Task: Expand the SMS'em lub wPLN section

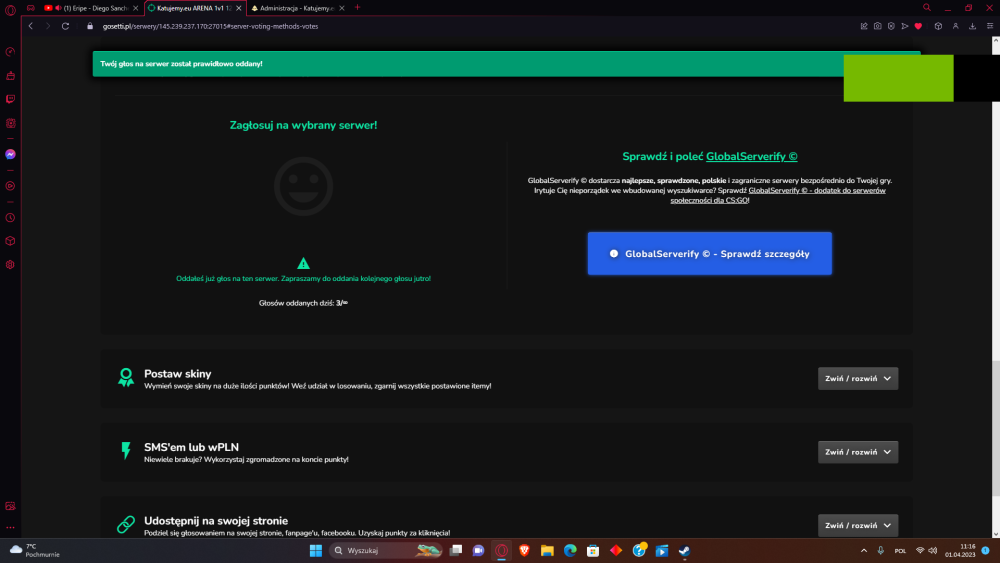Action: coord(858,452)
